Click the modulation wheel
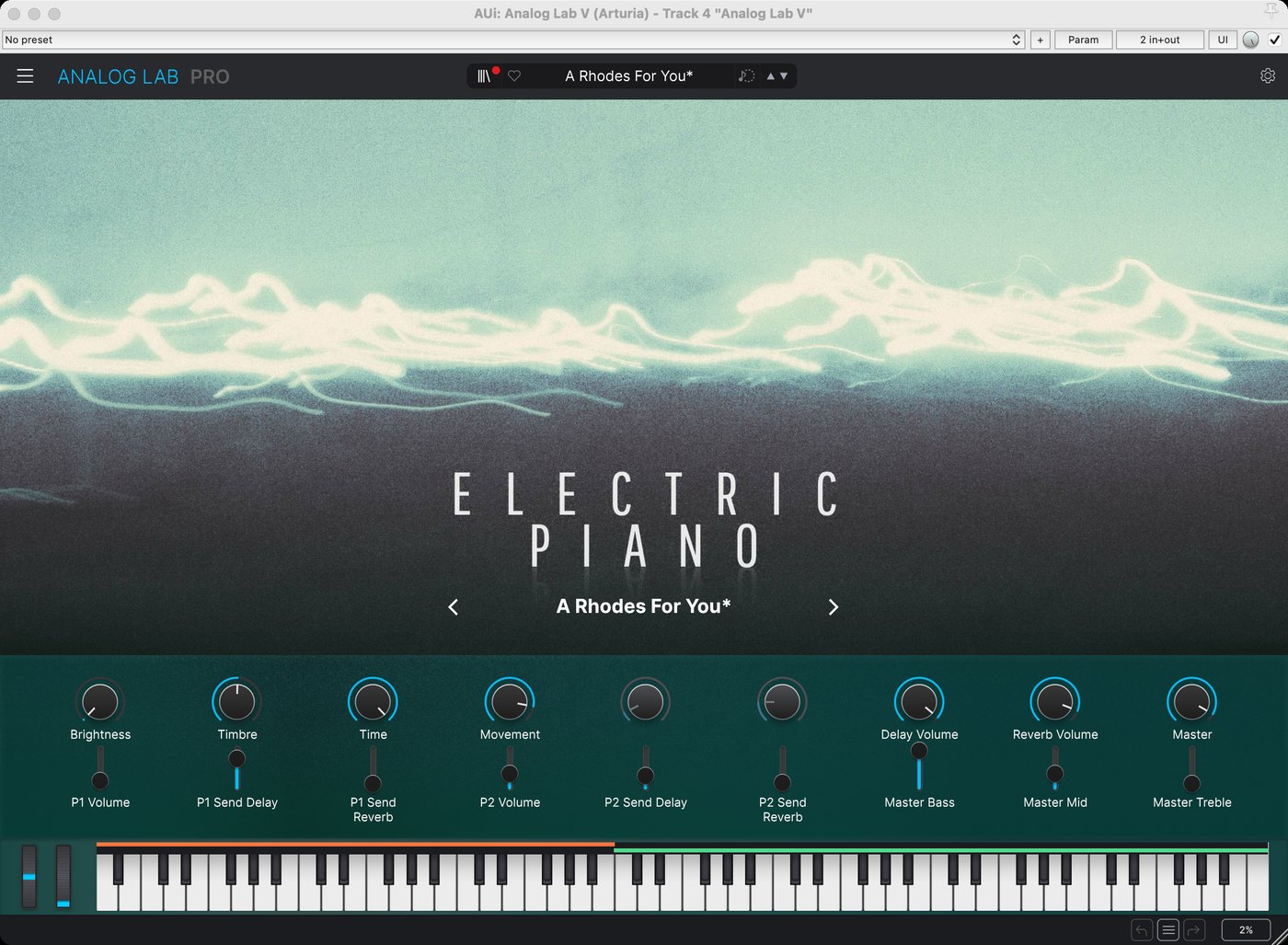 point(63,877)
